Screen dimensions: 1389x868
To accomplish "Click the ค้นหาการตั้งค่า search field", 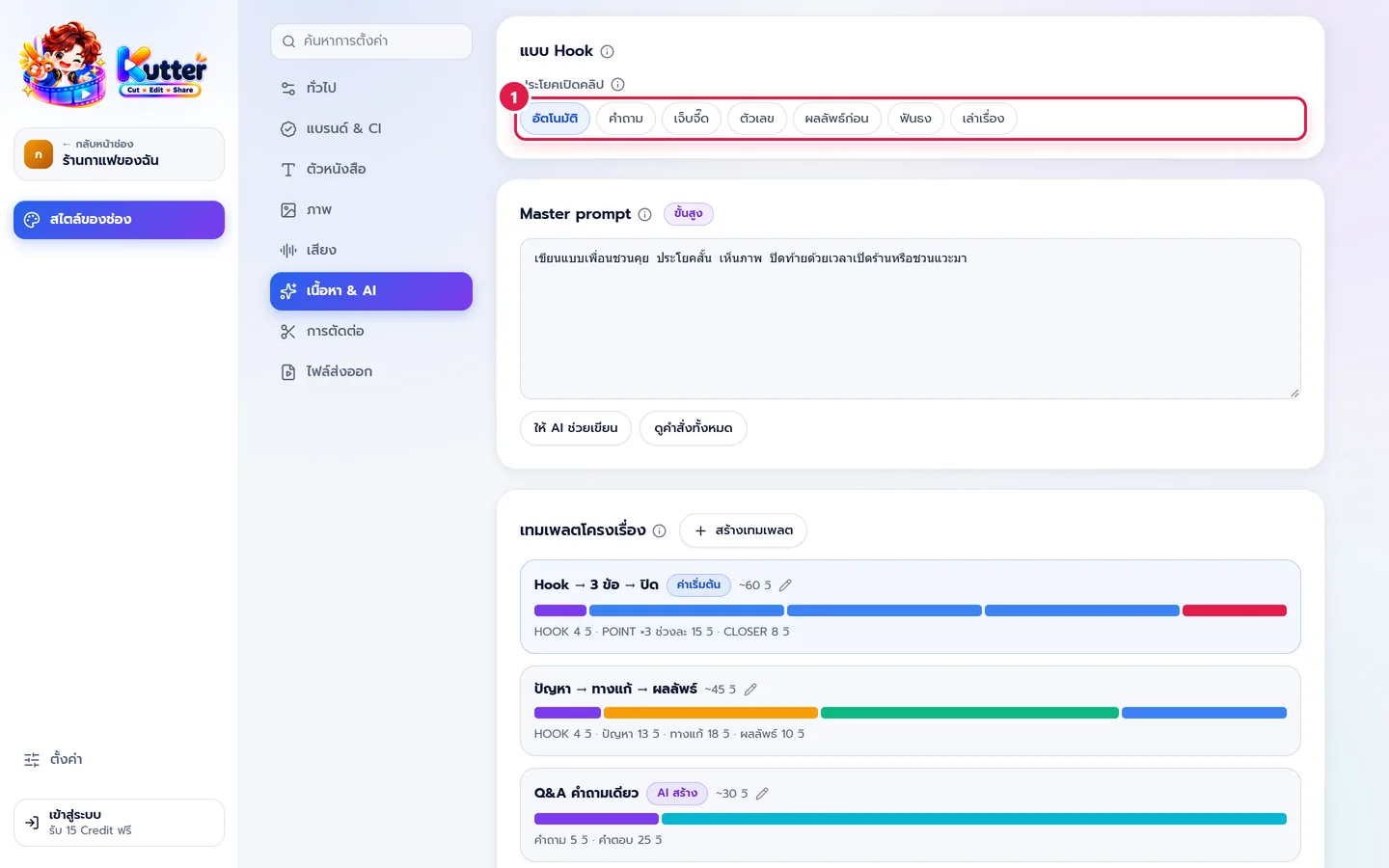I will point(371,41).
